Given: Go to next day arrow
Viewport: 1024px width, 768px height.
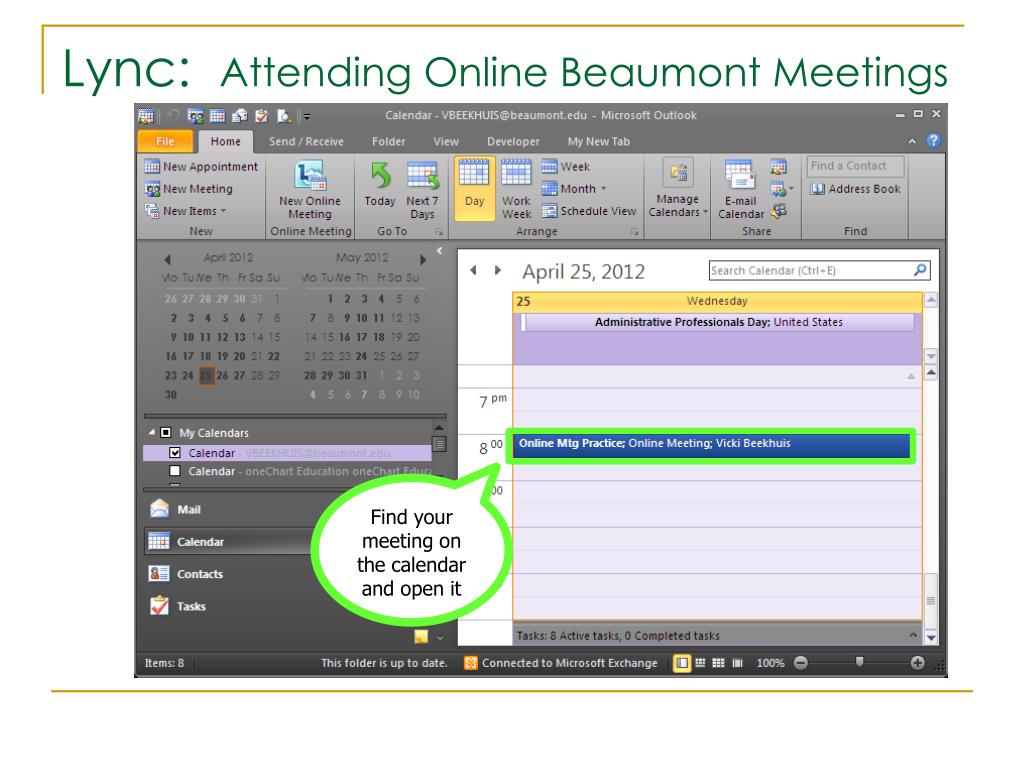Looking at the screenshot, I should (498, 270).
